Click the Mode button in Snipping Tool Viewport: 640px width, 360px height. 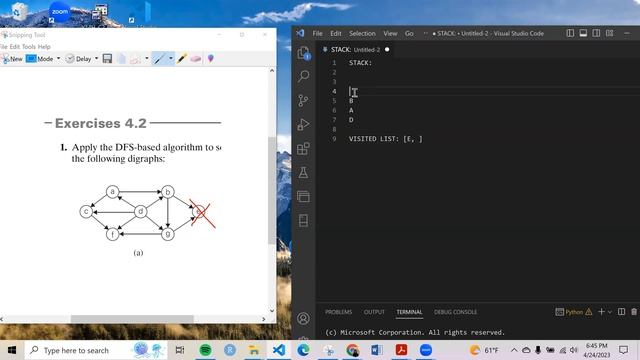40,59
